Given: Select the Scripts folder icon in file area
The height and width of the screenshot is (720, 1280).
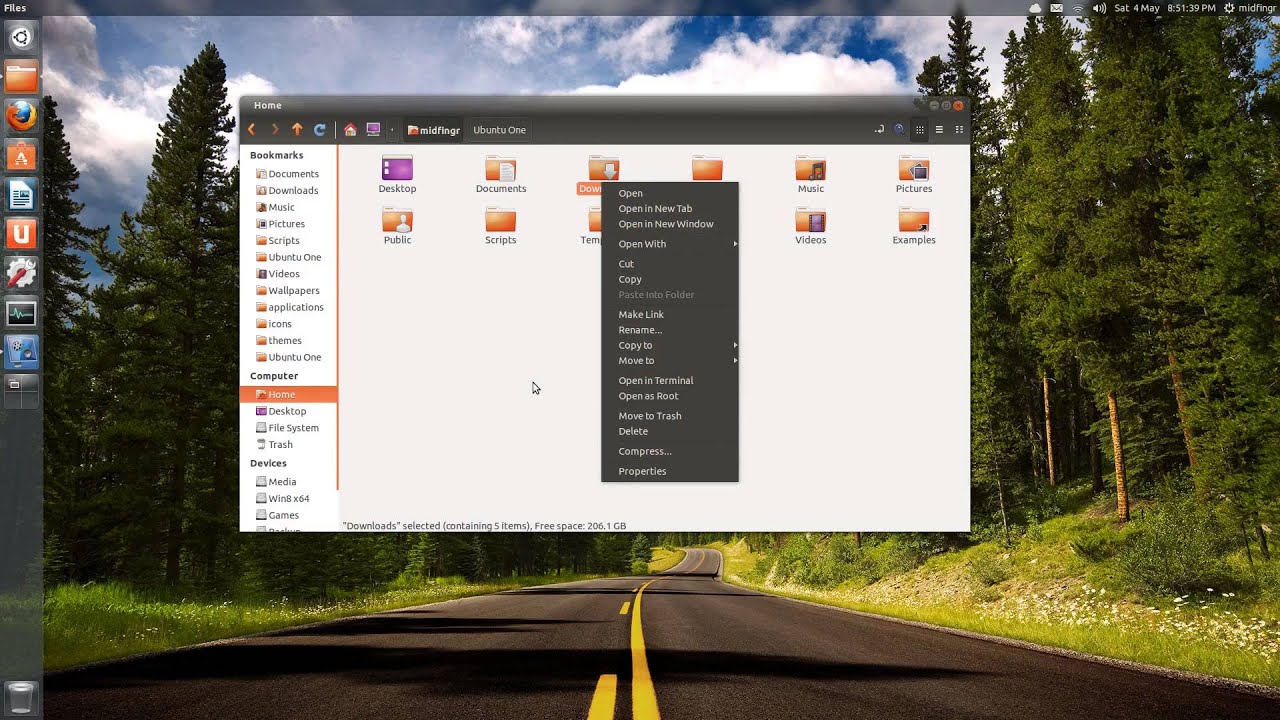Looking at the screenshot, I should 500,220.
